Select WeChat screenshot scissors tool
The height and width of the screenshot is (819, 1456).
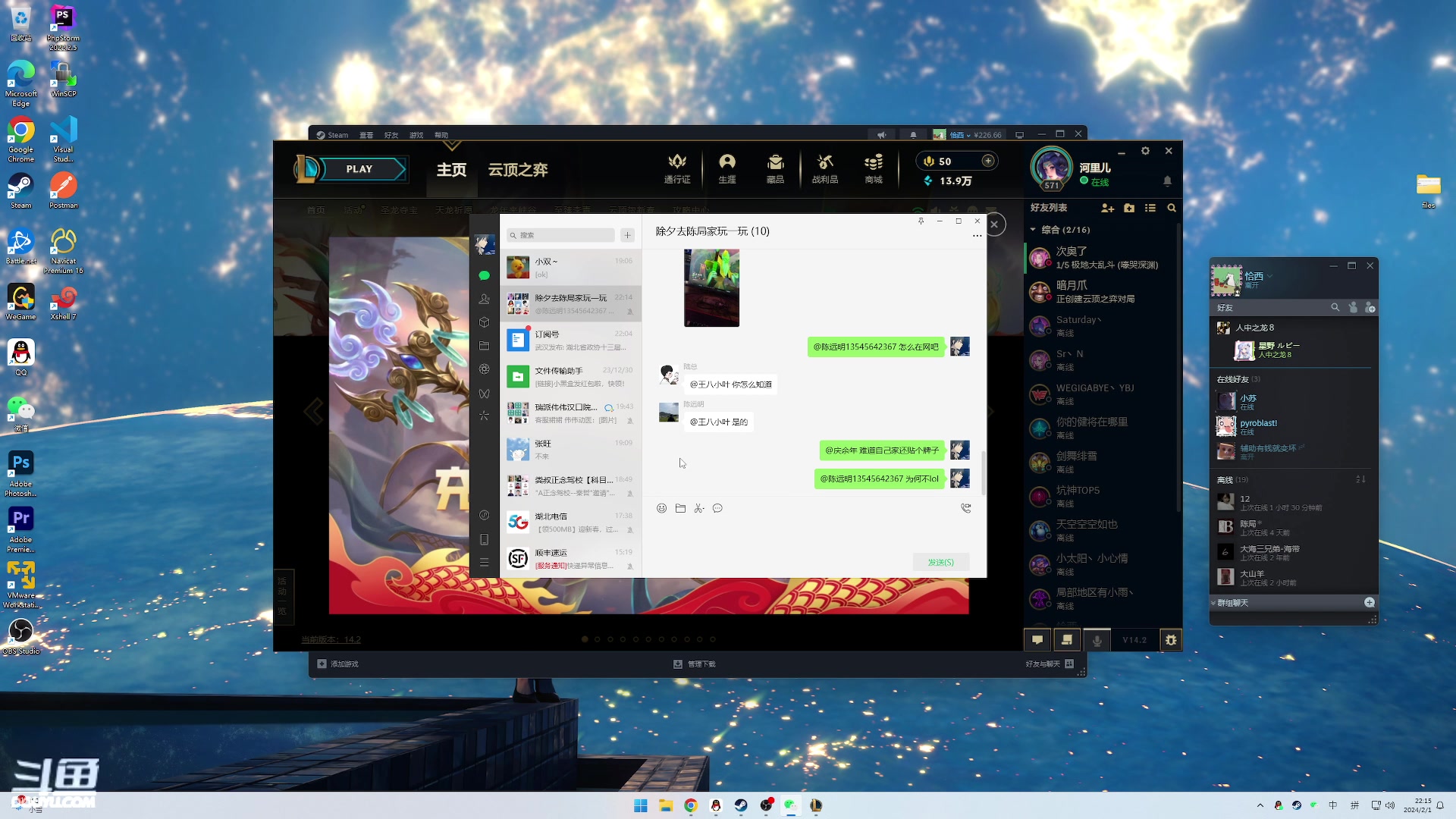click(698, 508)
